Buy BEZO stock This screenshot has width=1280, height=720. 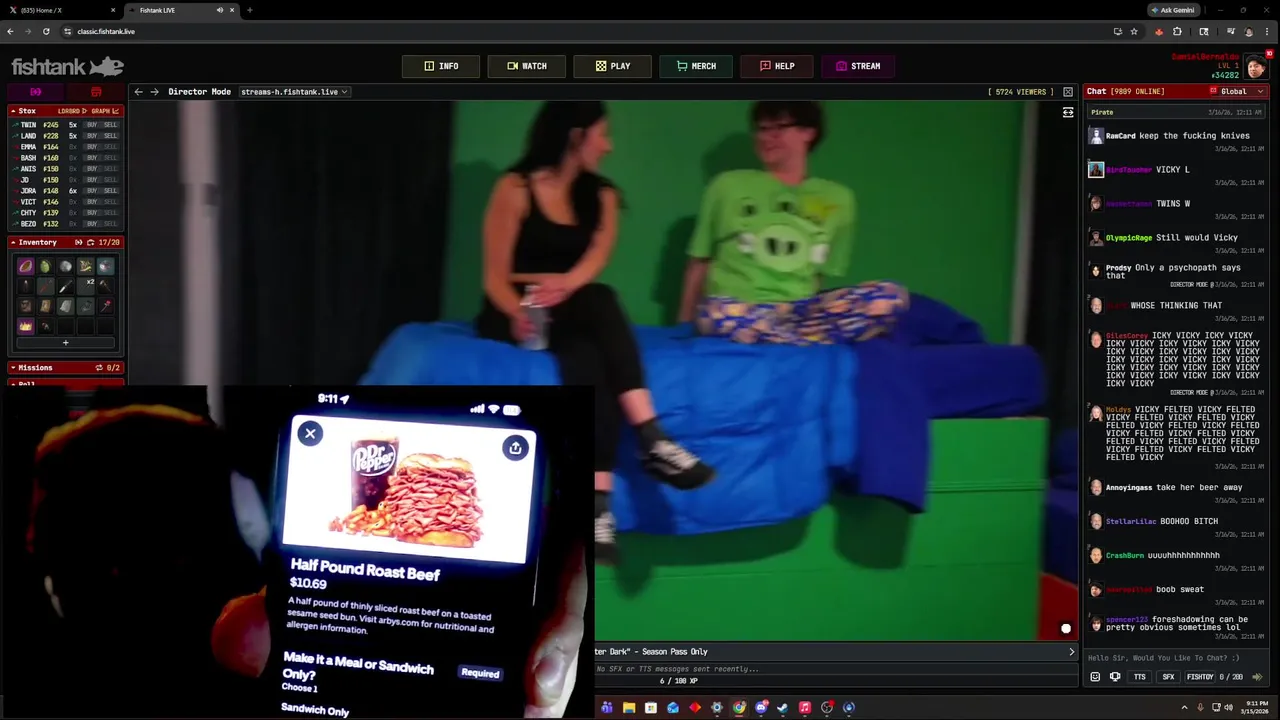coord(91,224)
